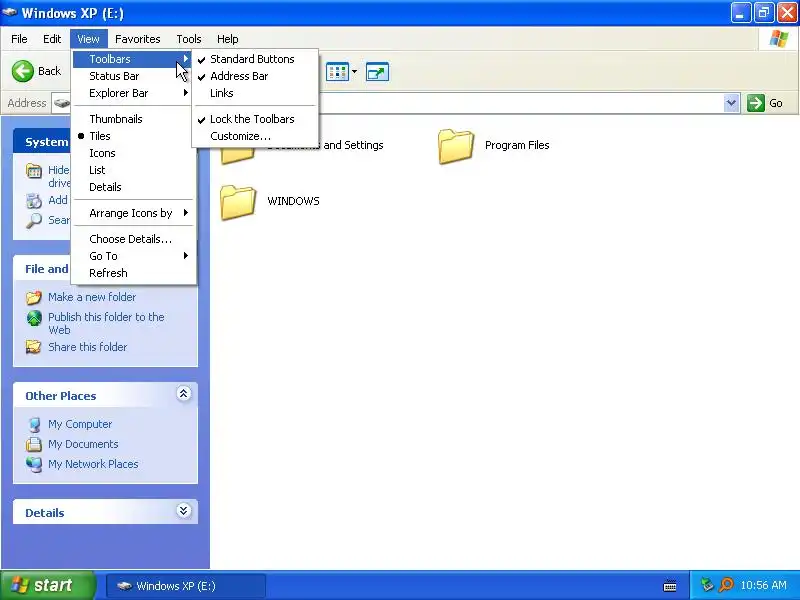800x600 pixels.
Task: Click Windows XP (E:) taskbar button
Action: coord(186,586)
